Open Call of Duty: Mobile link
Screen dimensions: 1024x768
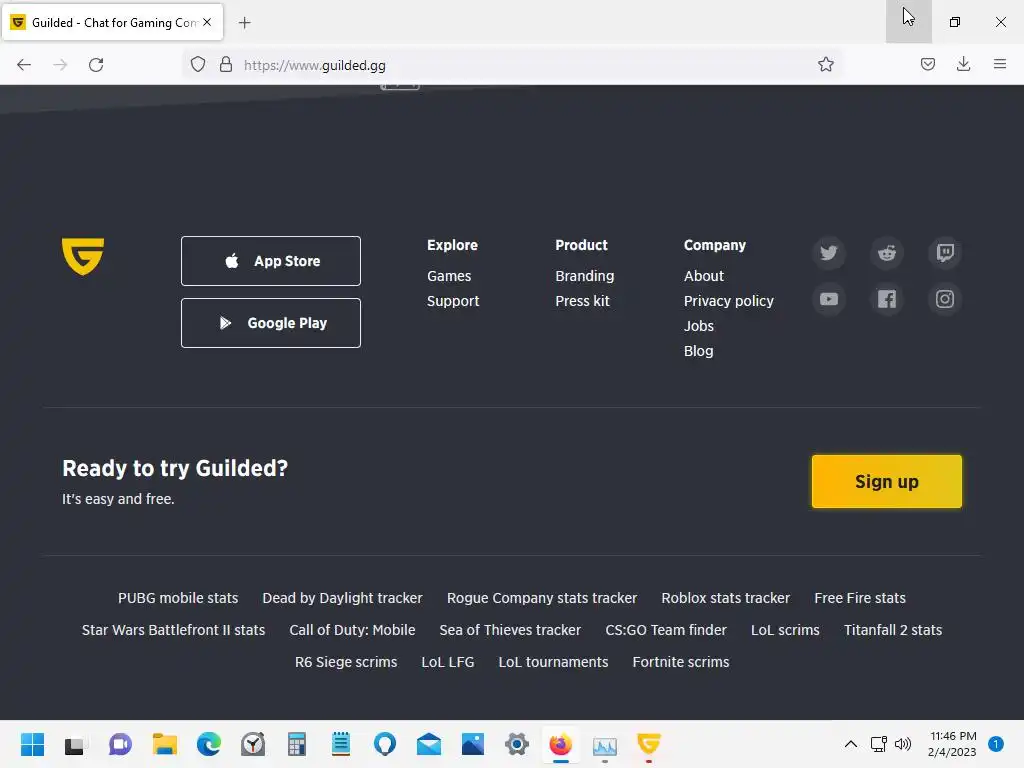[x=353, y=630]
